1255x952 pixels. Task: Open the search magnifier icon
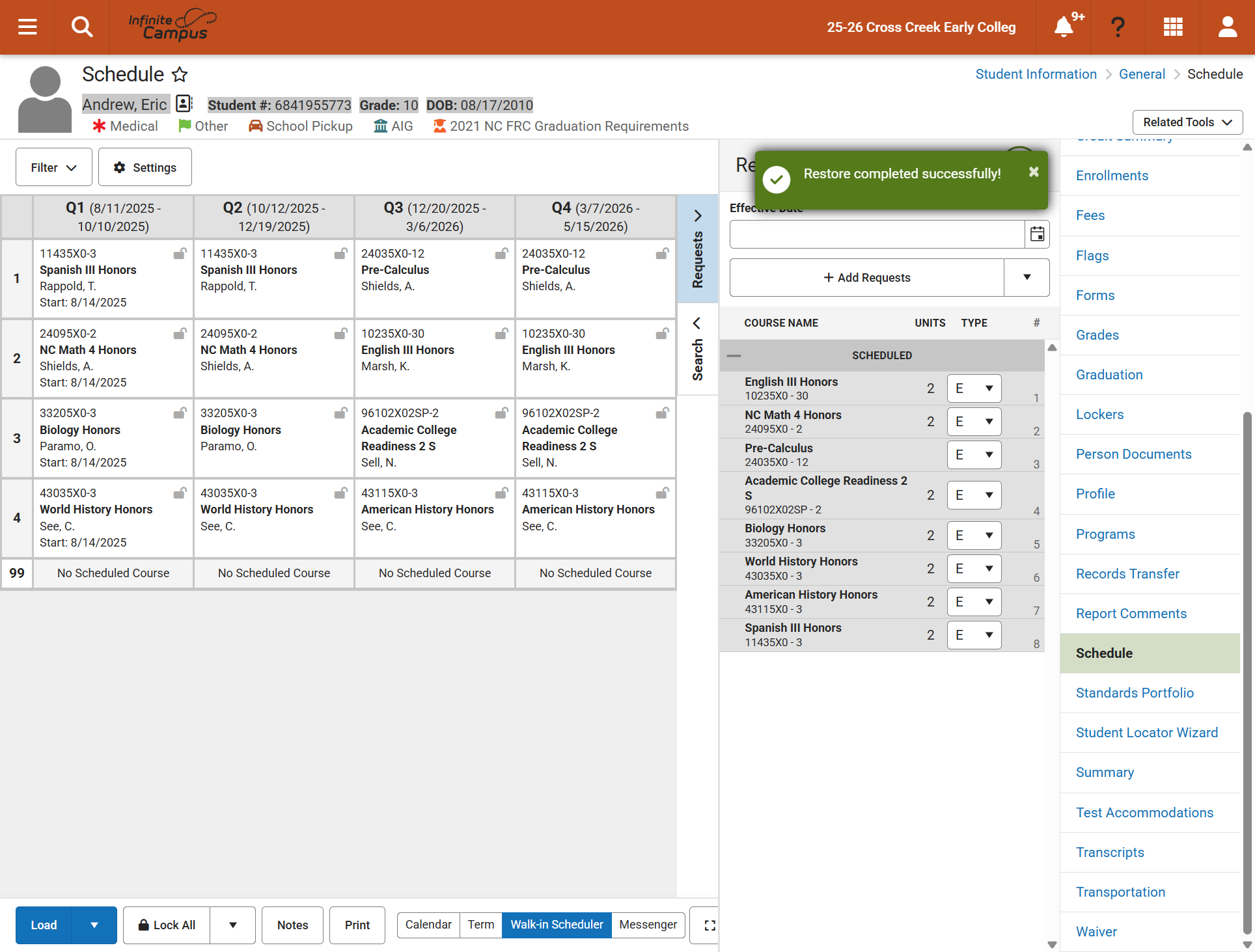click(82, 27)
